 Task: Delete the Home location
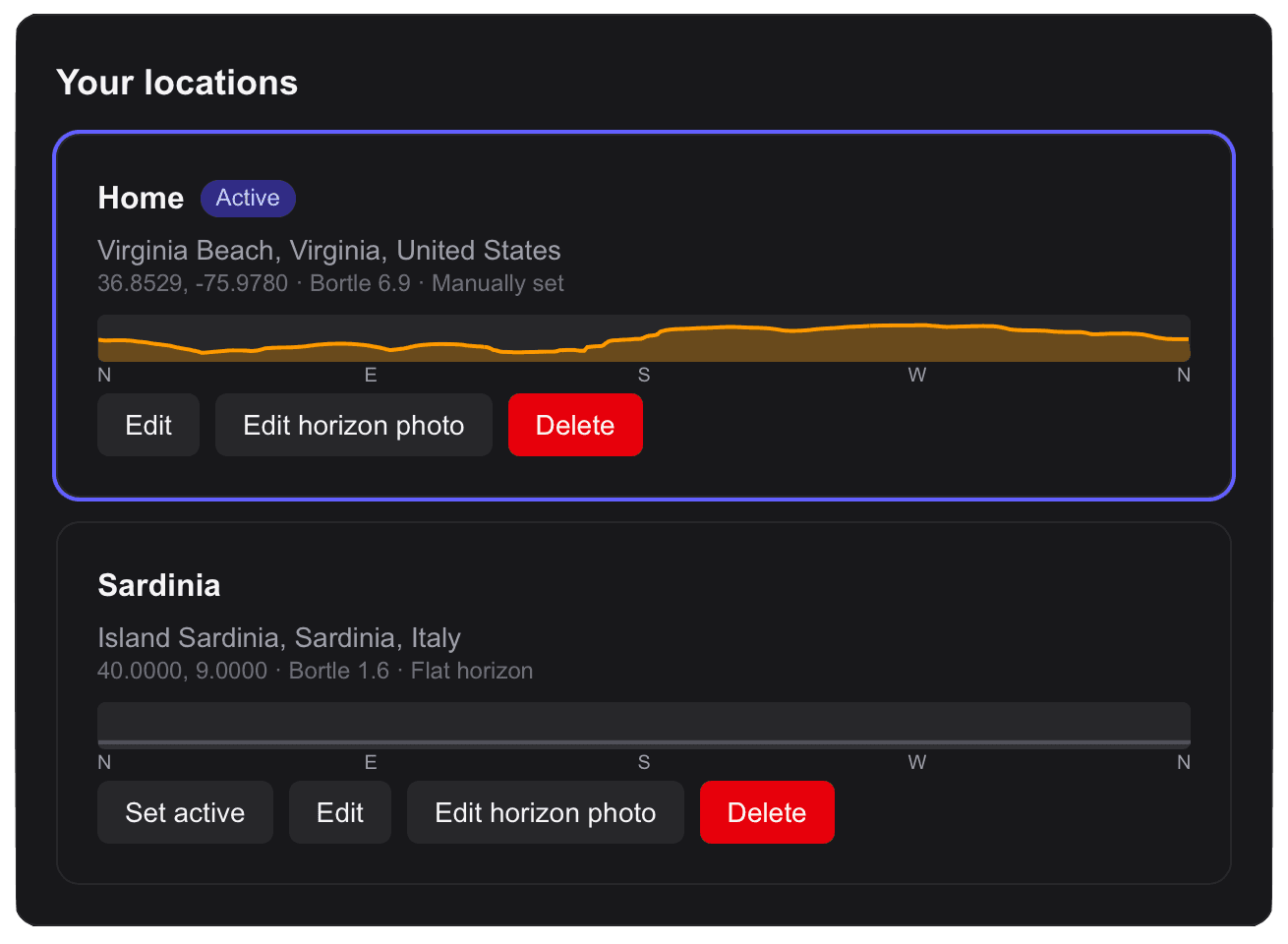[575, 425]
